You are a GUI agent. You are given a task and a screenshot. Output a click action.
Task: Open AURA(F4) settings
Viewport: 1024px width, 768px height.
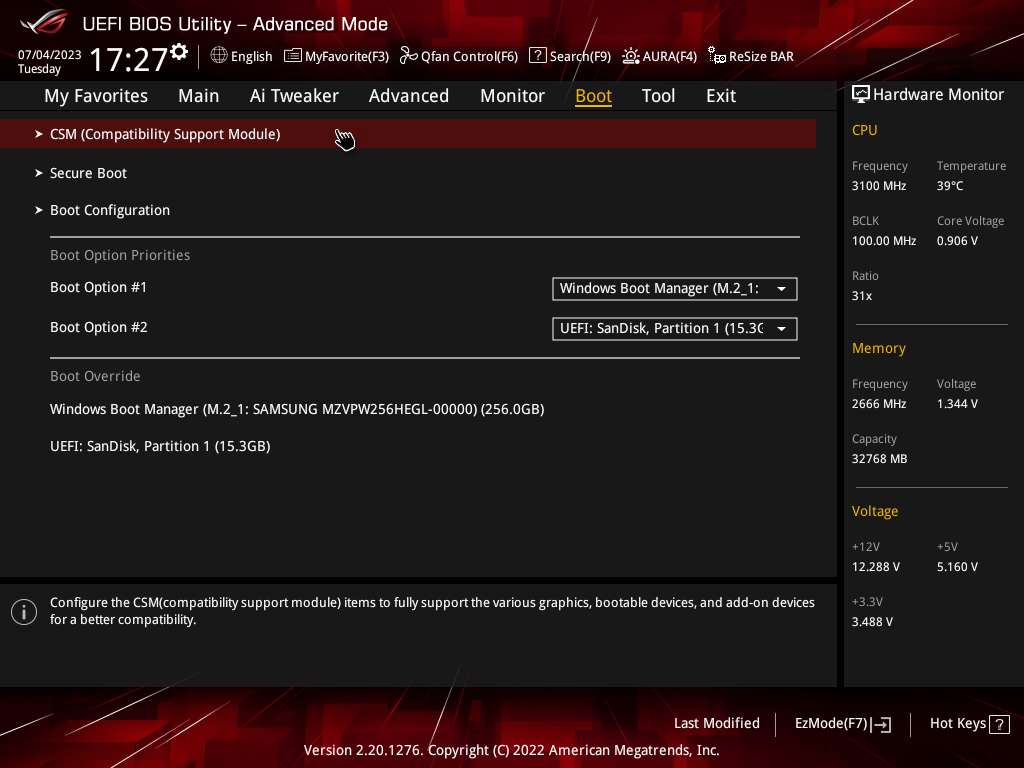[x=669, y=57]
